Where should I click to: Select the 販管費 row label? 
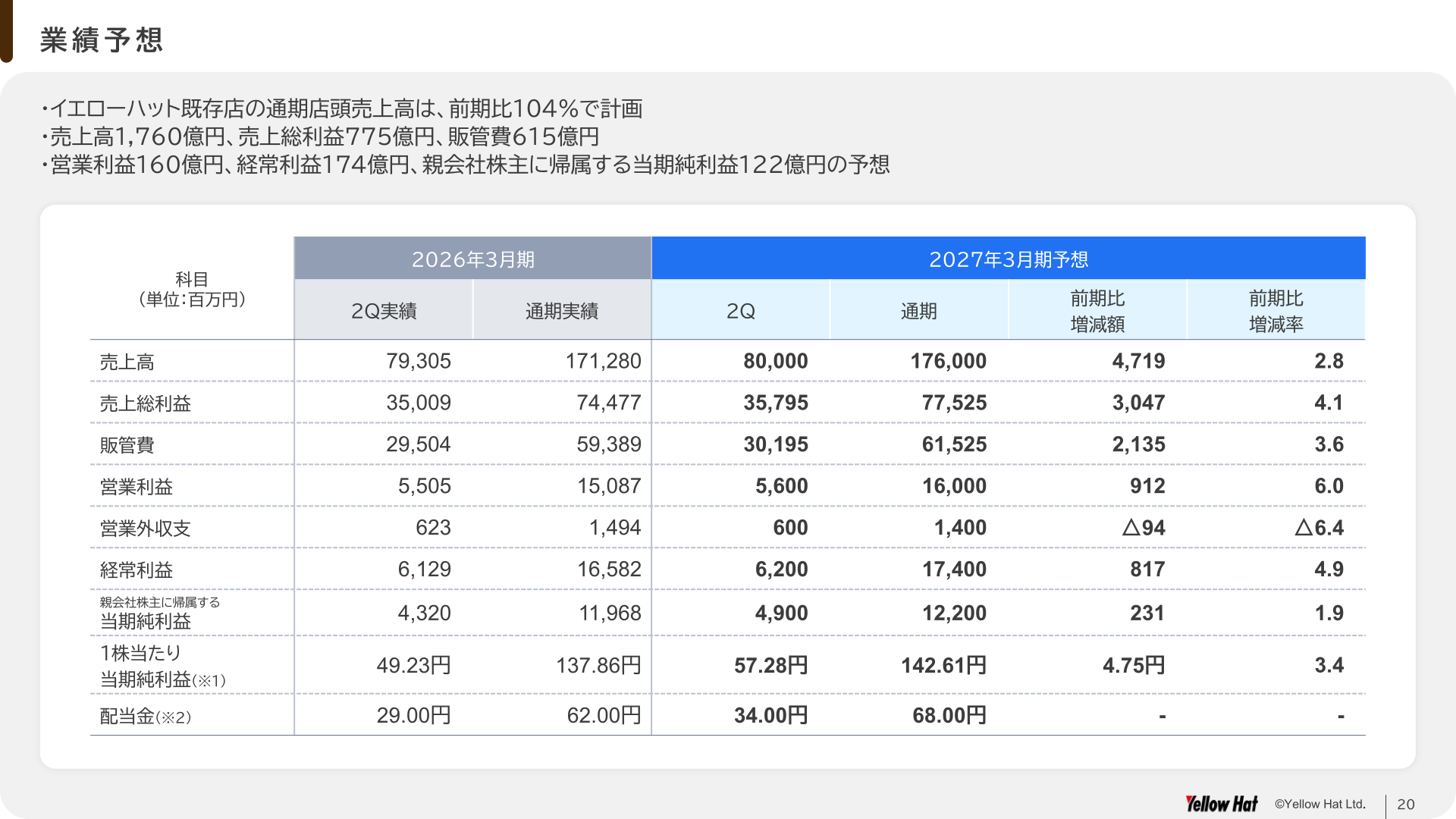pyautogui.click(x=127, y=445)
